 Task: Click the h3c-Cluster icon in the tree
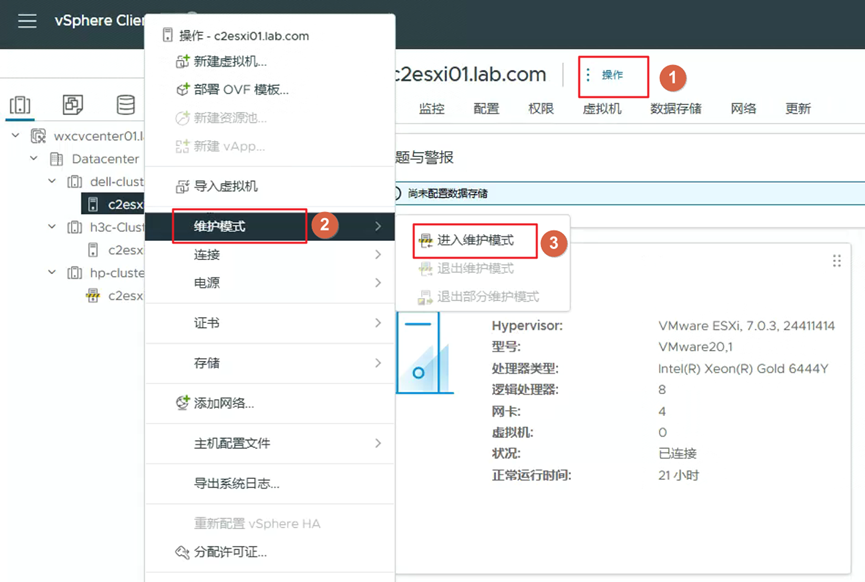pos(74,227)
